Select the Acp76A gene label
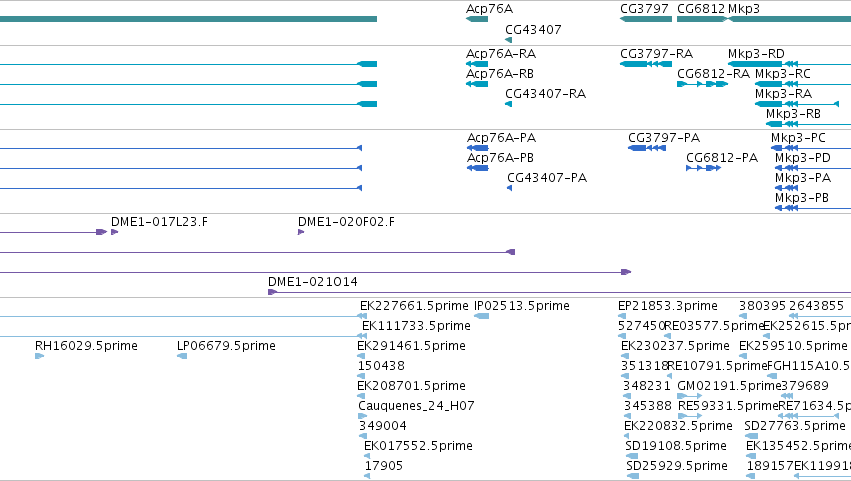Viewport: 851px width, 481px height. coord(489,9)
